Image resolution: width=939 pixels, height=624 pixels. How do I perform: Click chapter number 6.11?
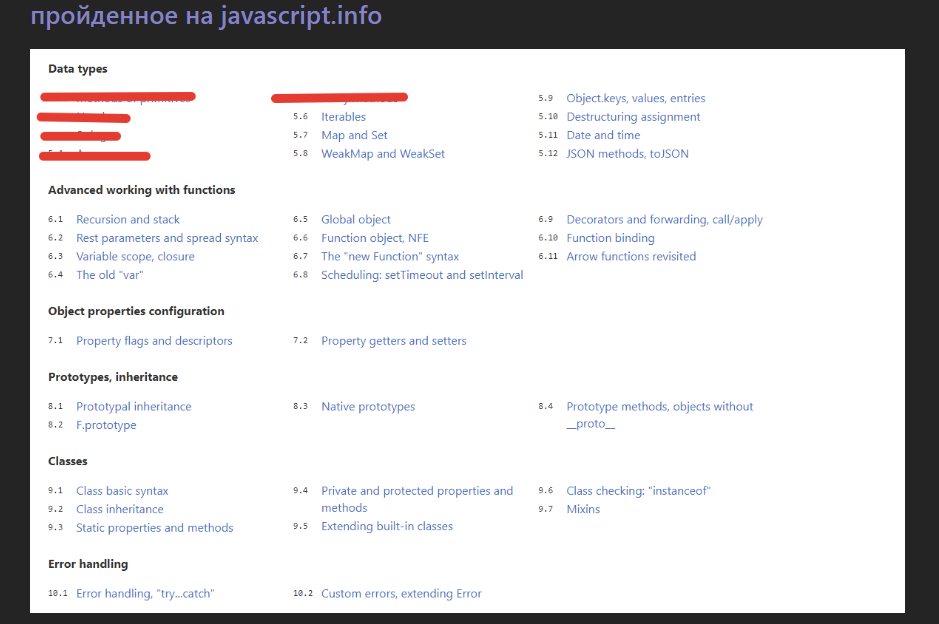click(x=548, y=257)
